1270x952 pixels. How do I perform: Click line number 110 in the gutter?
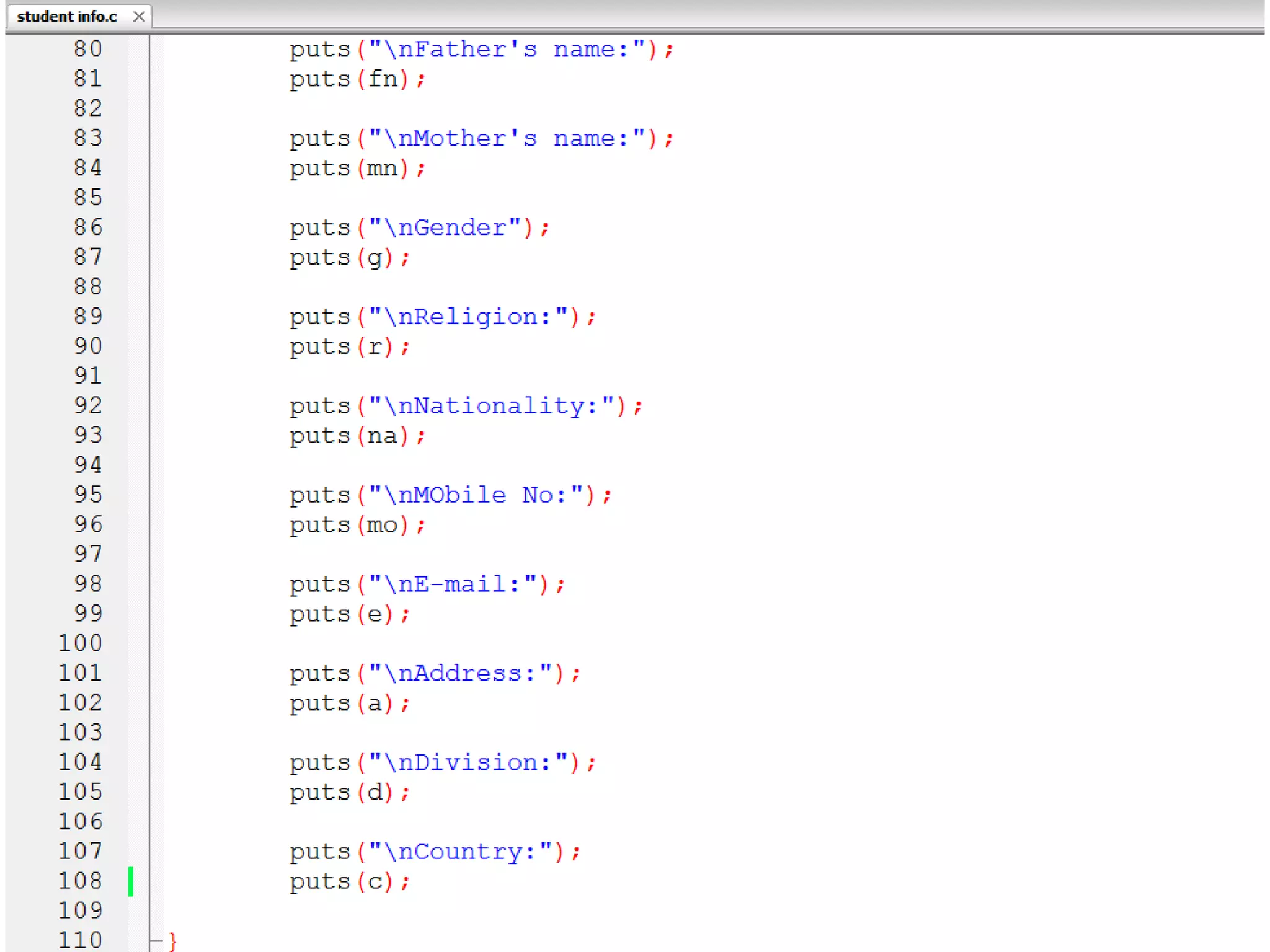(80, 940)
